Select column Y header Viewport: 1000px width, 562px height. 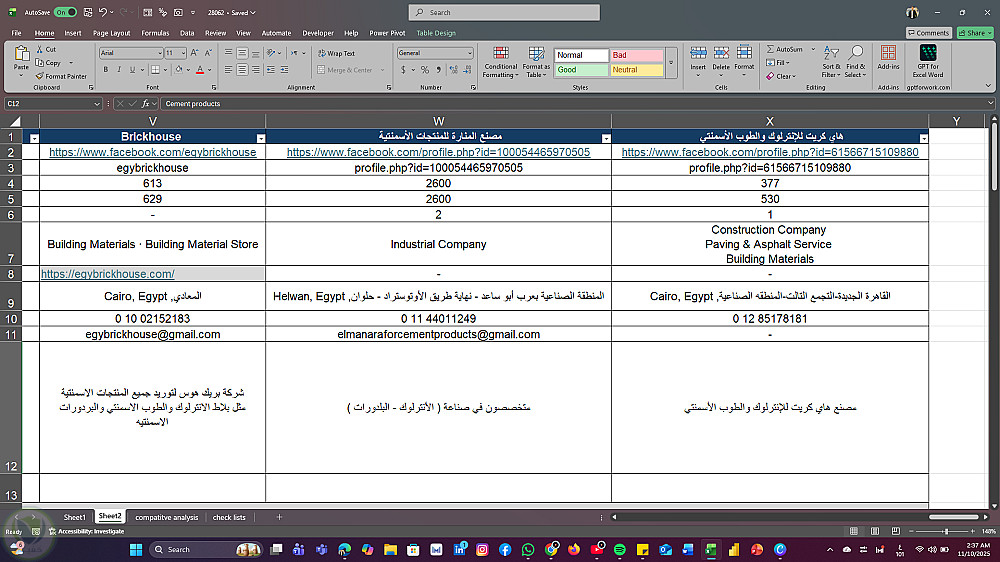tap(956, 121)
